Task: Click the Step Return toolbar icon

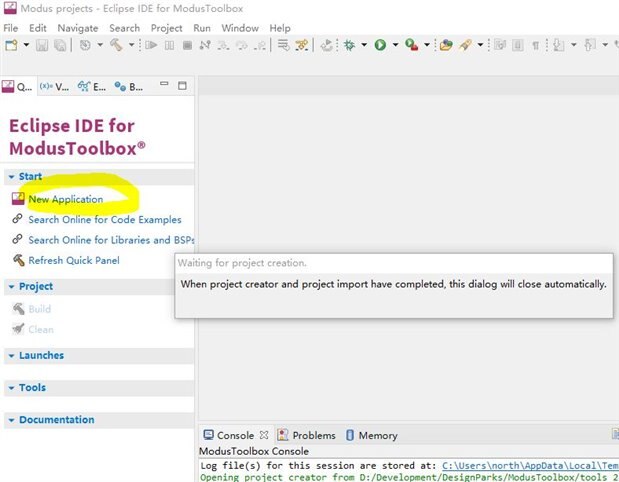Action: coord(260,45)
